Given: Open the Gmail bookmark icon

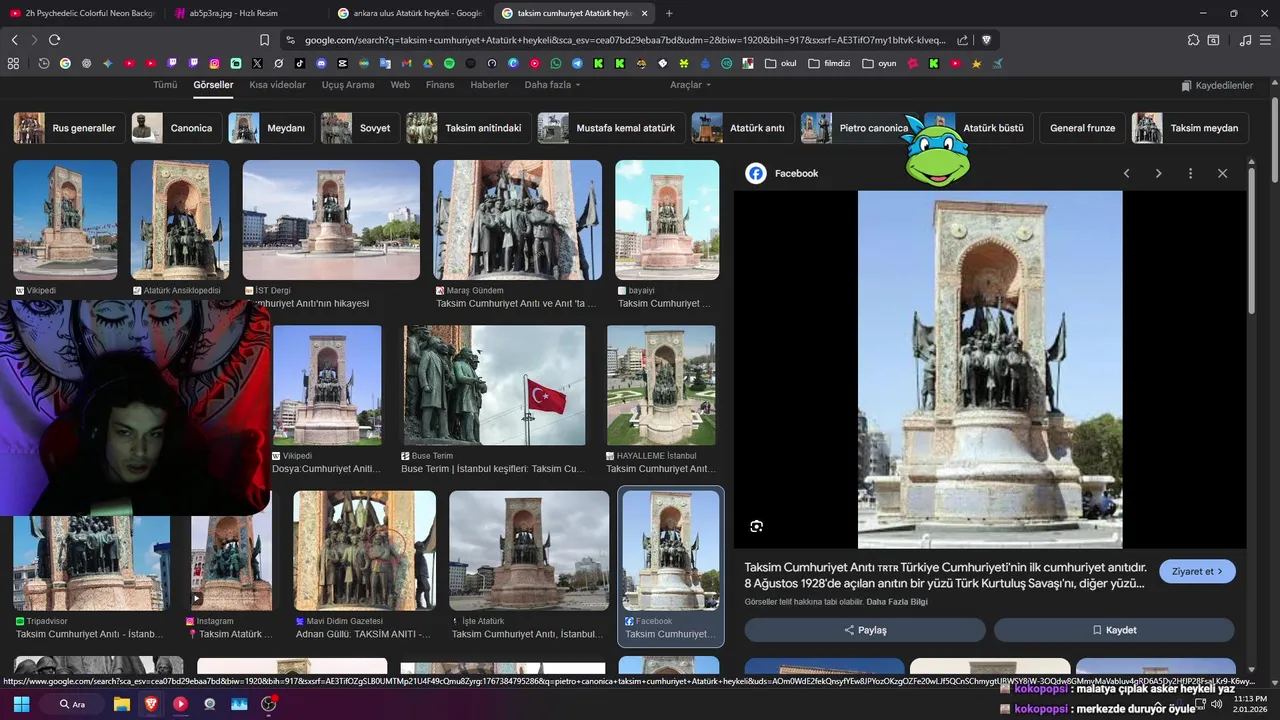Looking at the screenshot, I should (x=406, y=63).
